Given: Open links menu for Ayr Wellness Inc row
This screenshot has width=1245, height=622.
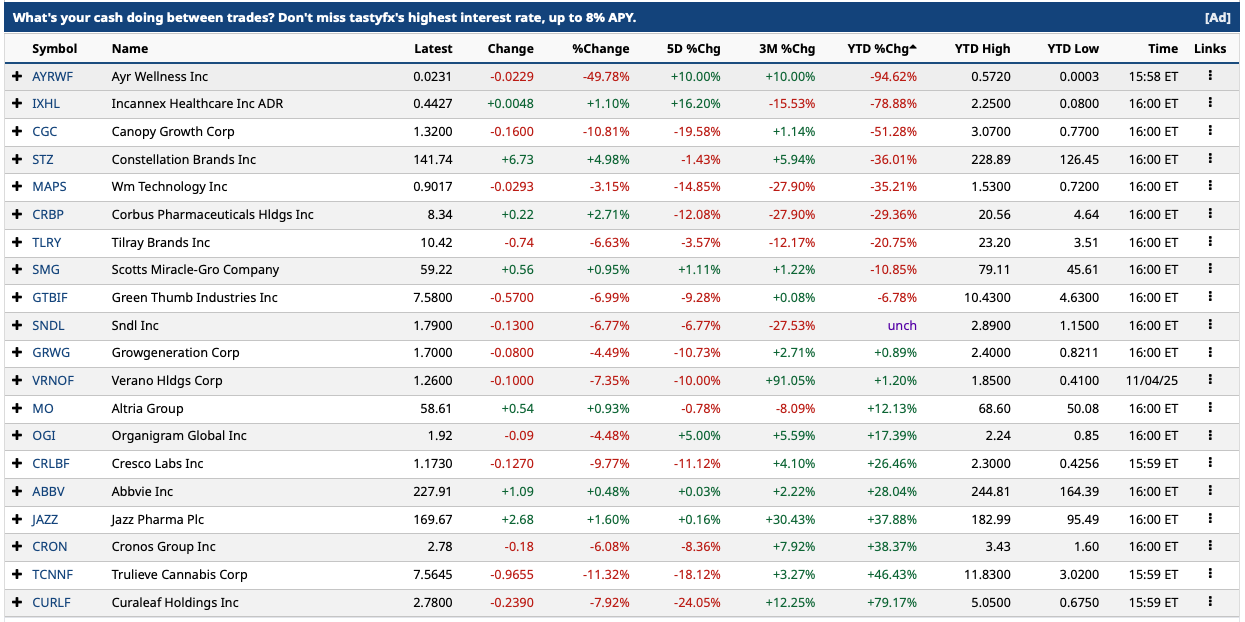Looking at the screenshot, I should click(x=1210, y=76).
